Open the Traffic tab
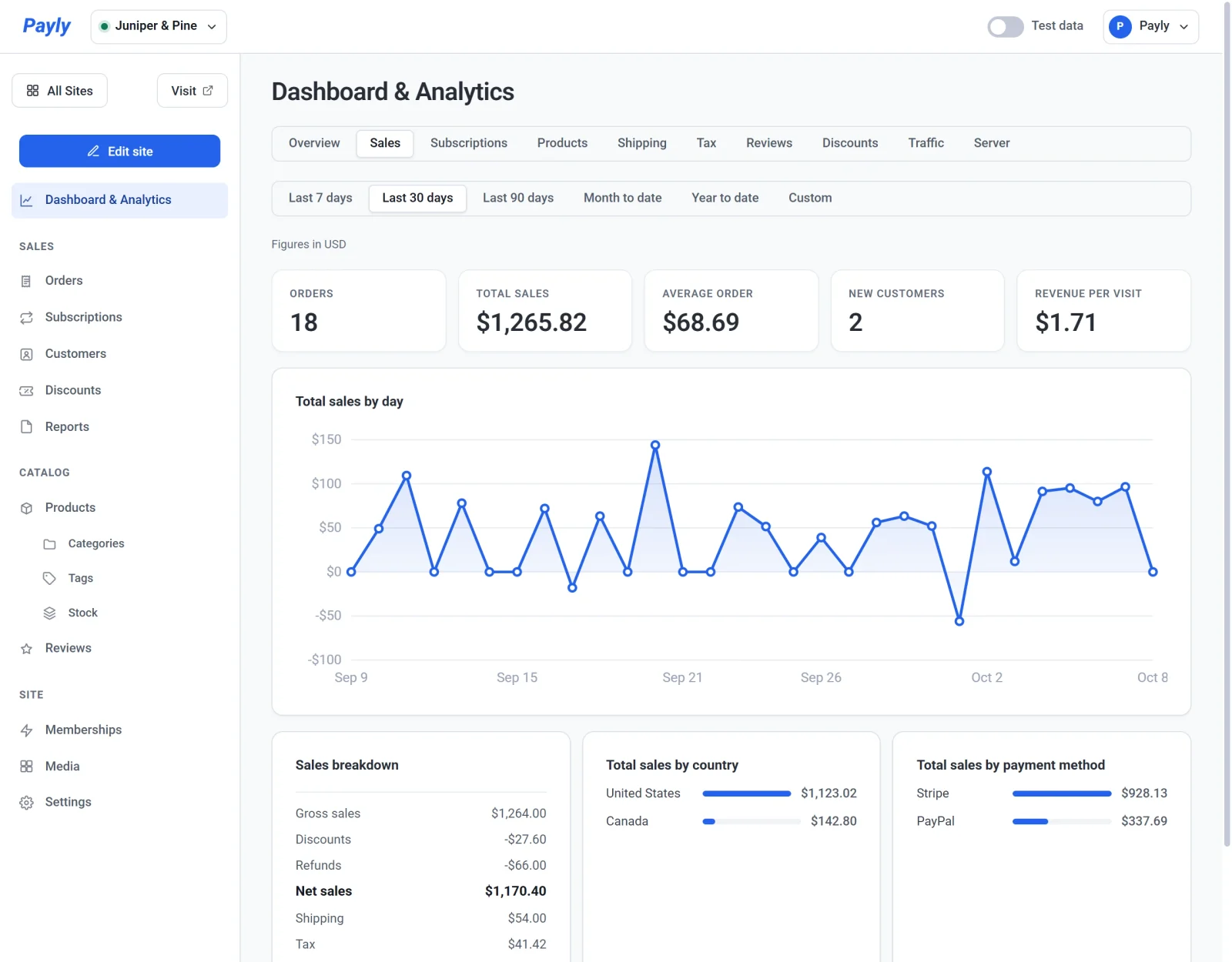The image size is (1232, 962). [x=926, y=143]
